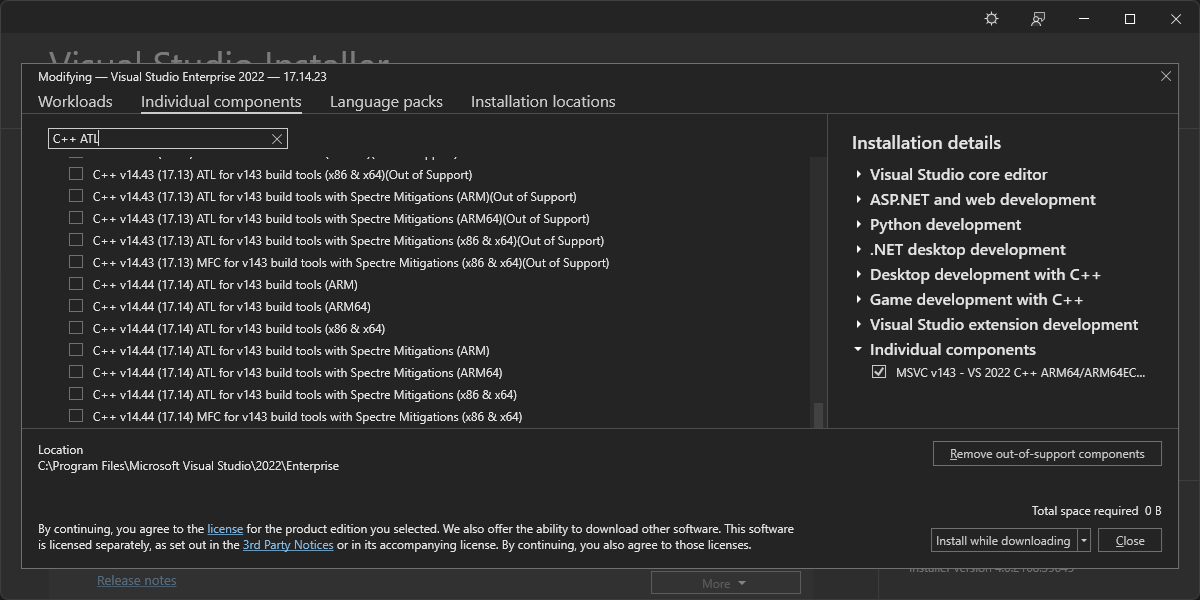
Task: Switch to the Language packs tab
Action: pos(386,102)
